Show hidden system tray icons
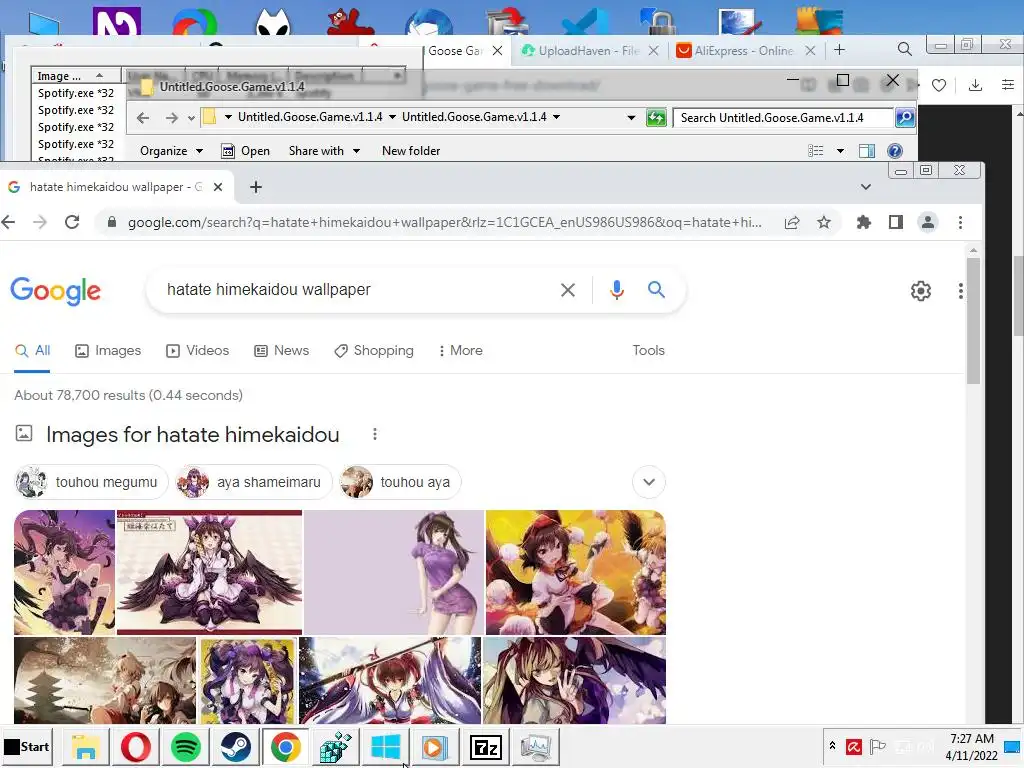The image size is (1024, 768). pyautogui.click(x=832, y=745)
